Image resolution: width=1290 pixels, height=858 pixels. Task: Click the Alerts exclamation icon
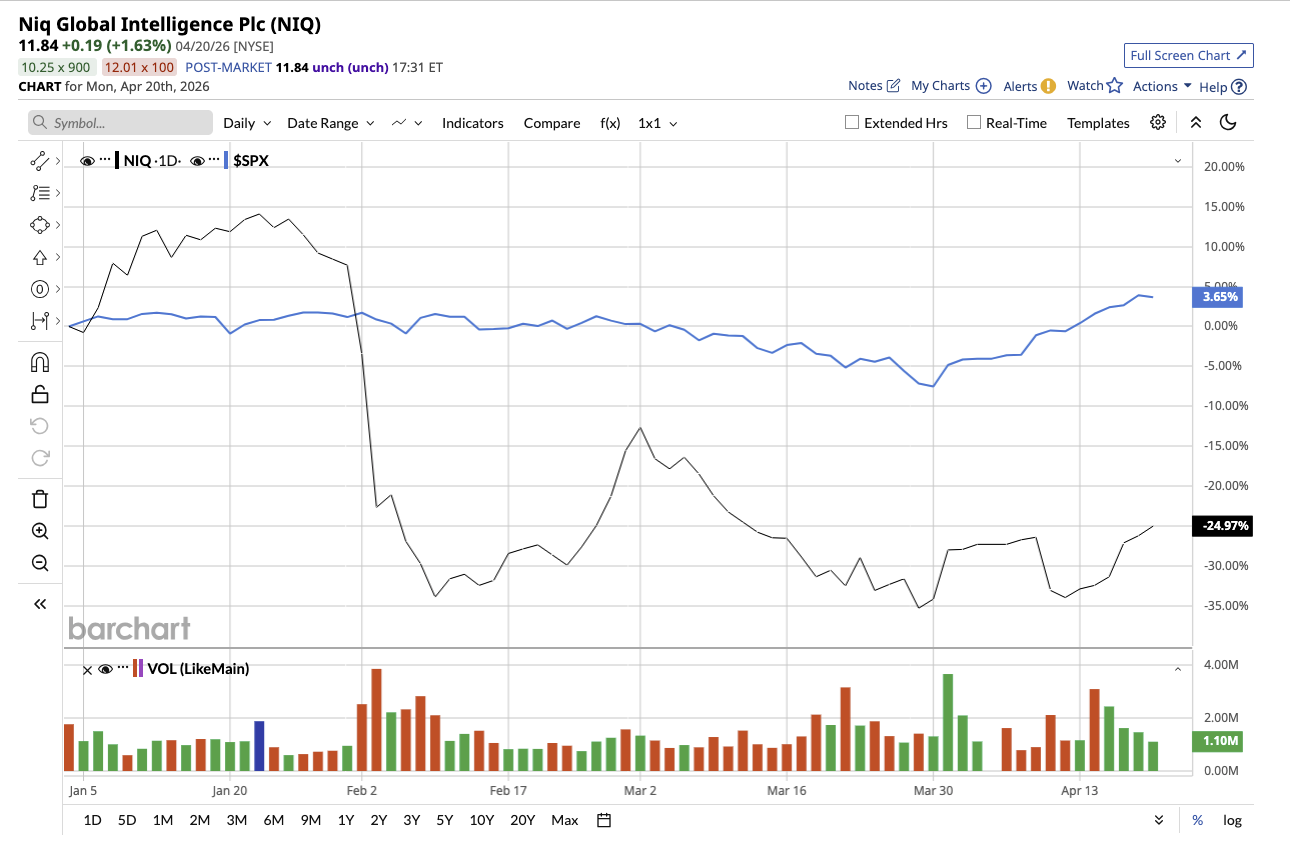1048,86
